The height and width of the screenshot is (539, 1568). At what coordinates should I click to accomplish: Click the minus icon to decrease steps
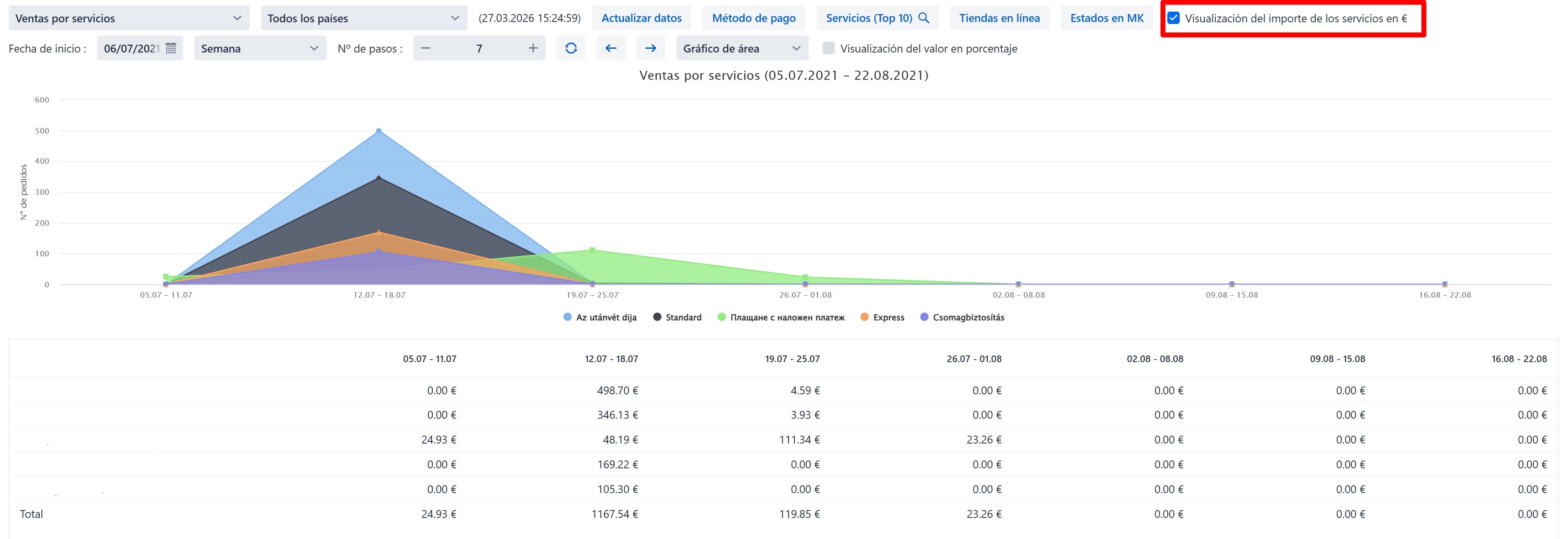point(425,48)
